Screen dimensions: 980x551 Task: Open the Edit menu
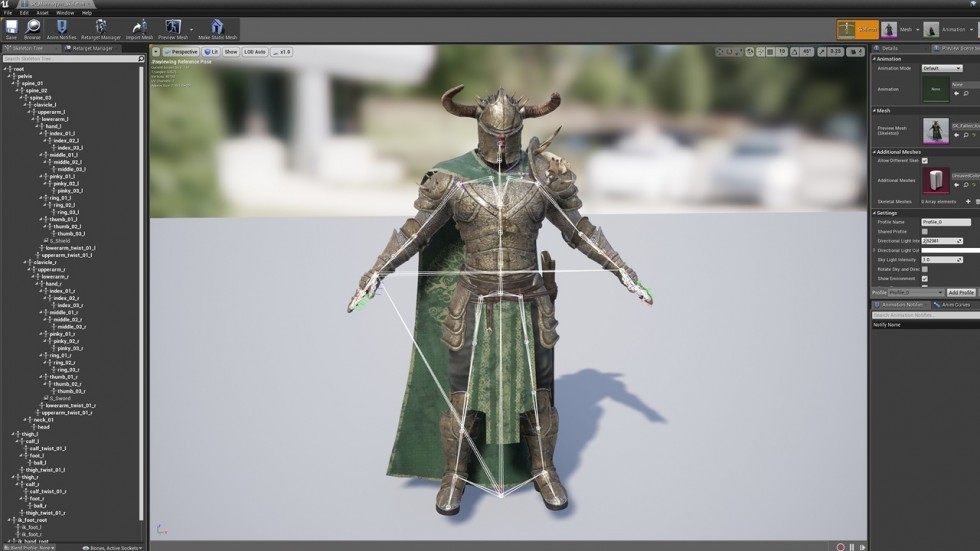coord(24,12)
